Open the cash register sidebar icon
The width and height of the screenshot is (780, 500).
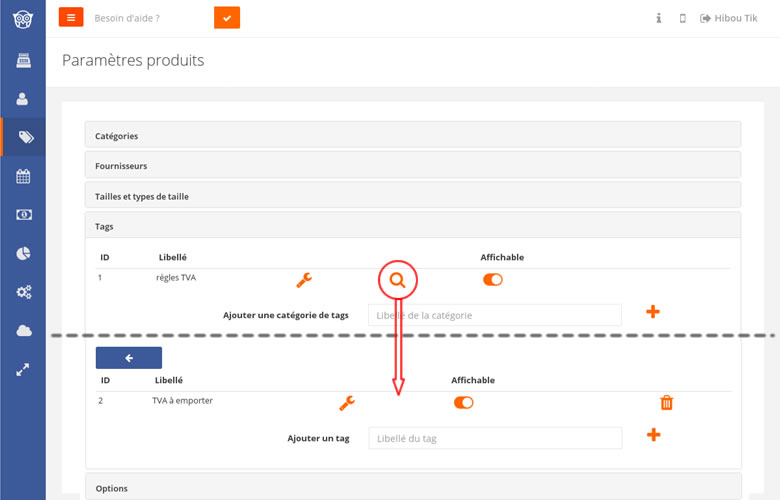pyautogui.click(x=23, y=60)
